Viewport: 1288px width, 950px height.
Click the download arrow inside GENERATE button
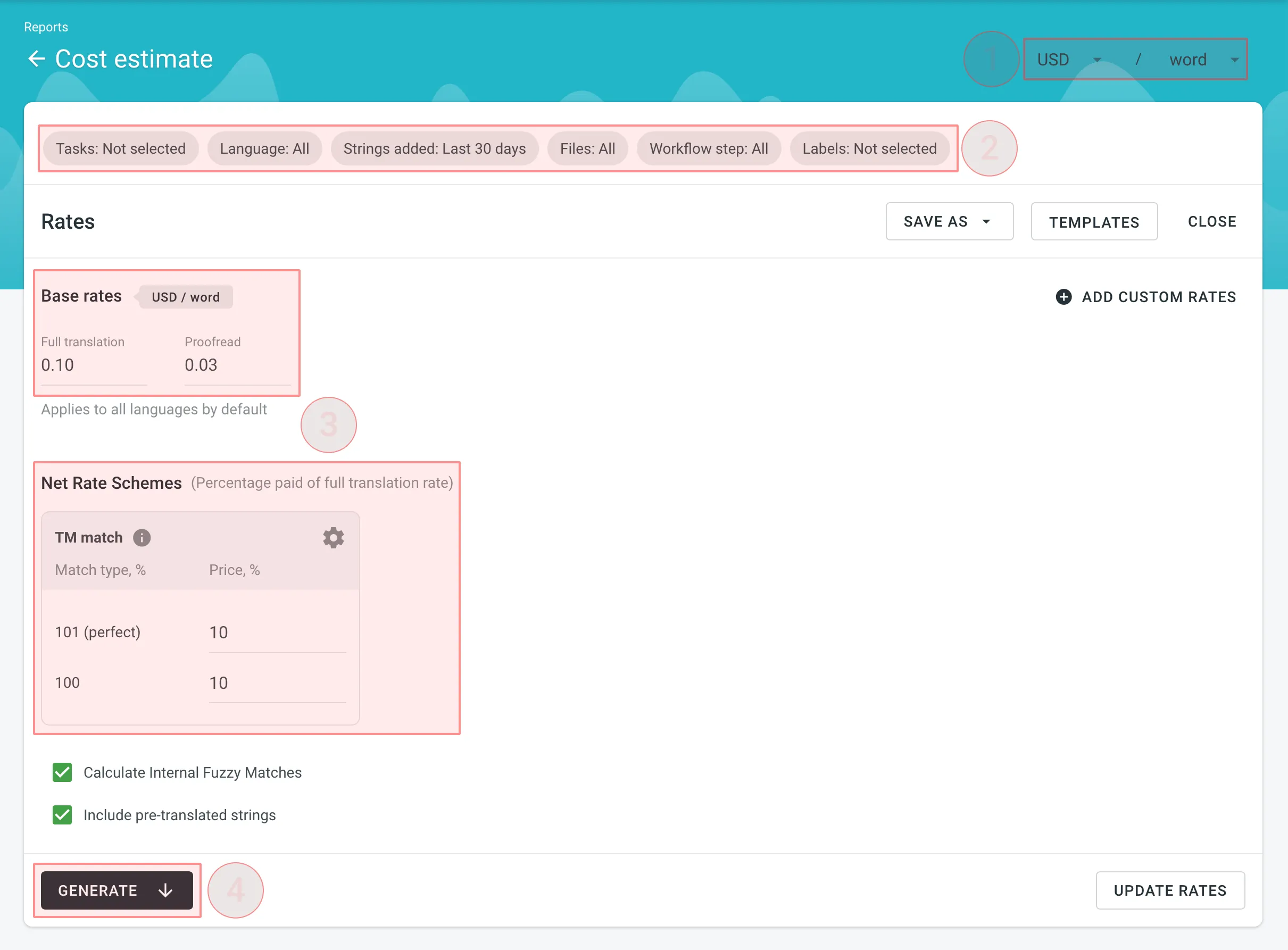point(164,890)
